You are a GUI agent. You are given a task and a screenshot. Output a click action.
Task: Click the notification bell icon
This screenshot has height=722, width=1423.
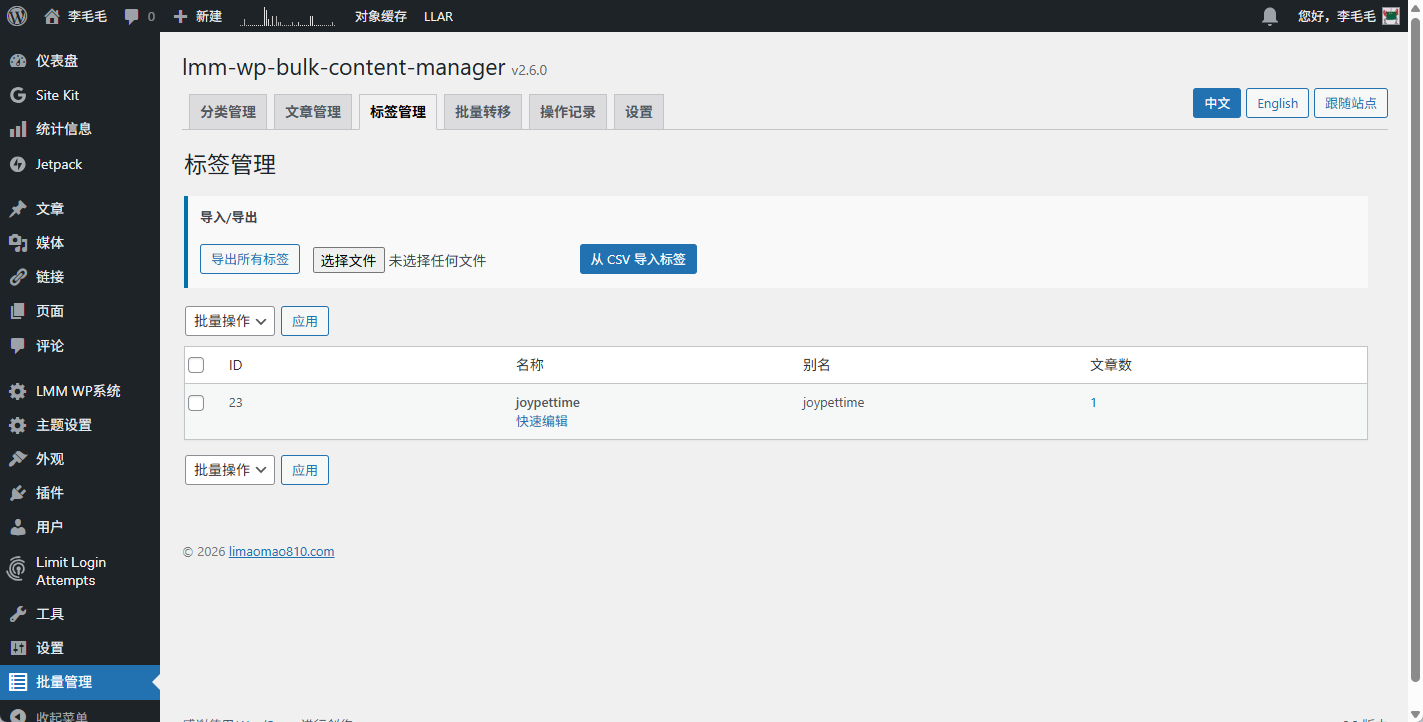(x=1270, y=16)
